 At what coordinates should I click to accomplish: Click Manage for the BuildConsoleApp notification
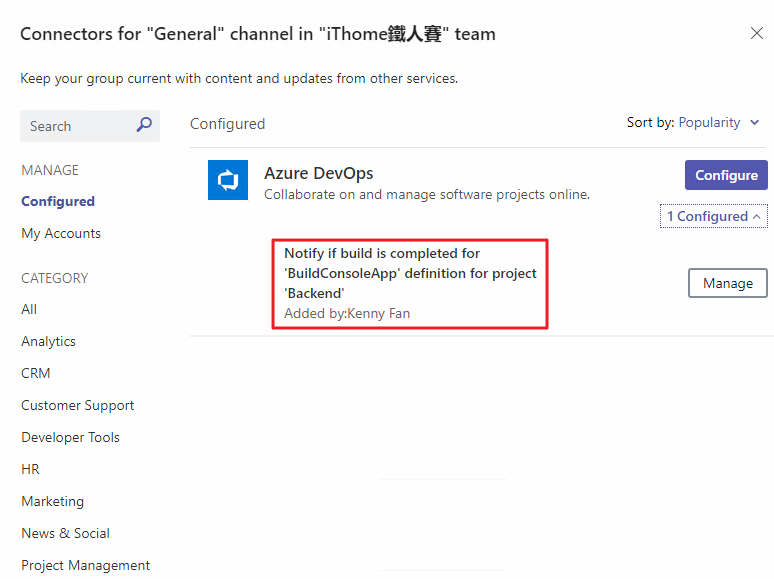coord(728,283)
